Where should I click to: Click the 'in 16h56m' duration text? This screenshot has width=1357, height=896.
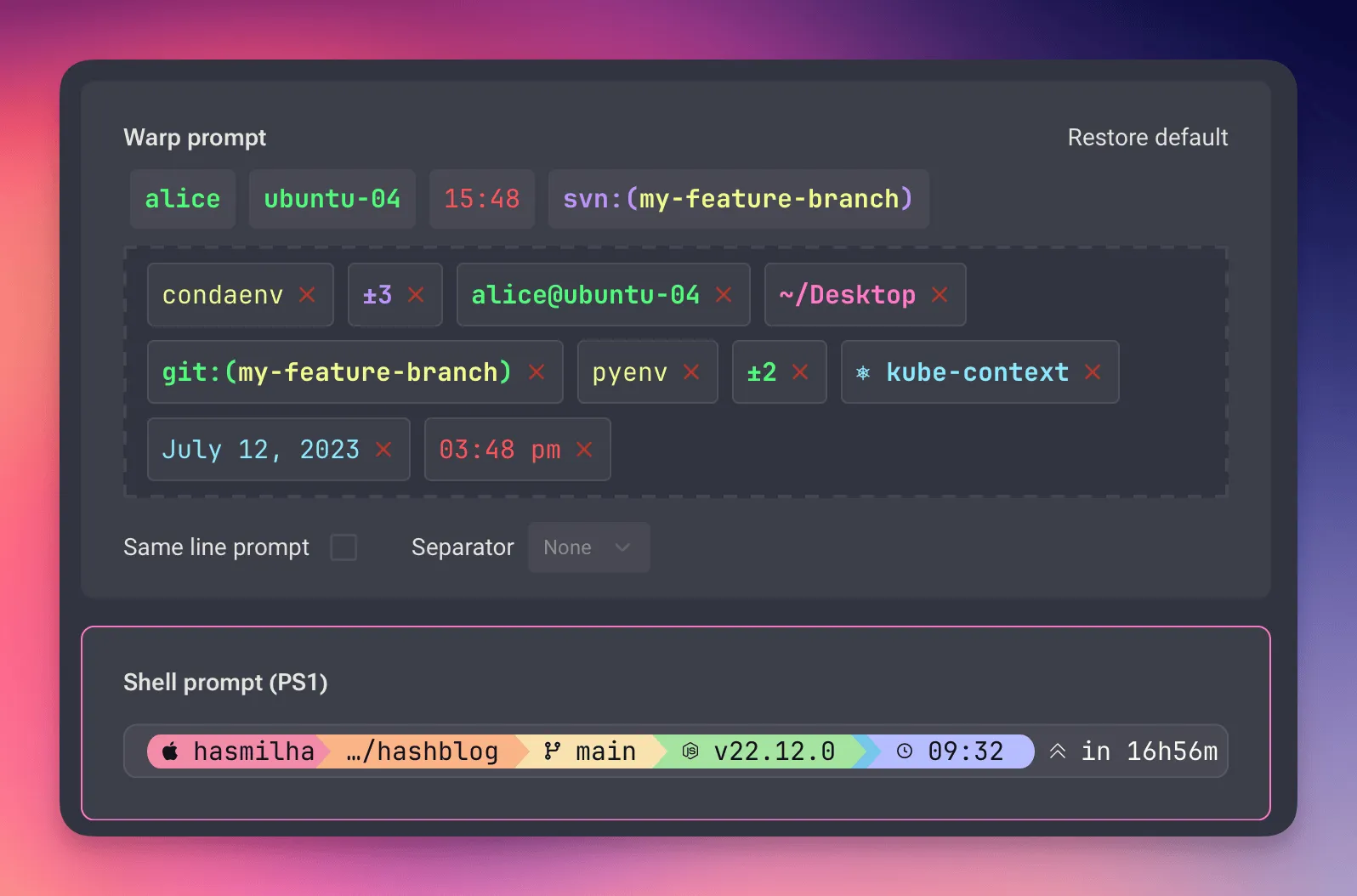pos(1150,751)
